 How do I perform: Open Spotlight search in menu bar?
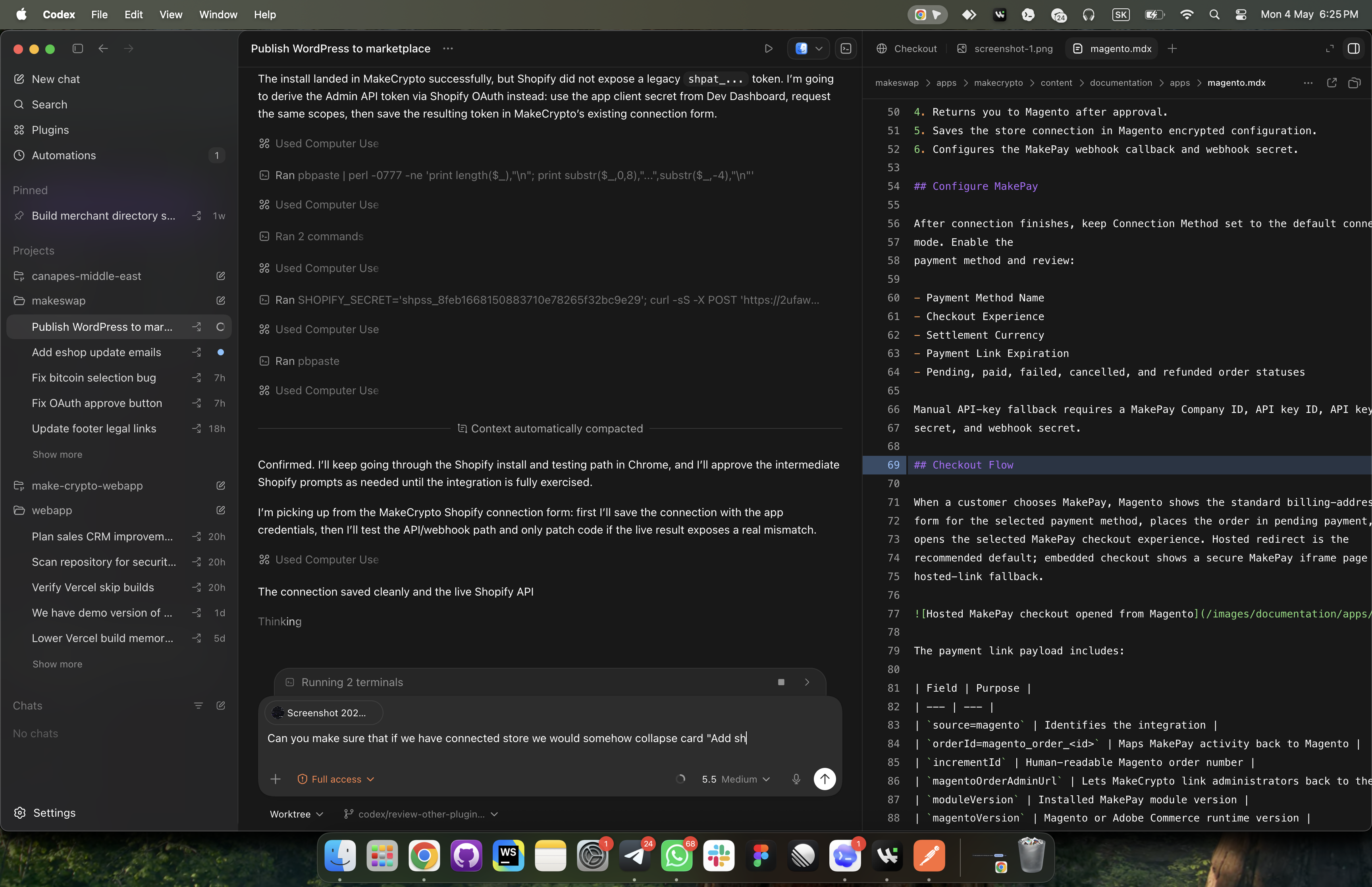coord(1214,14)
